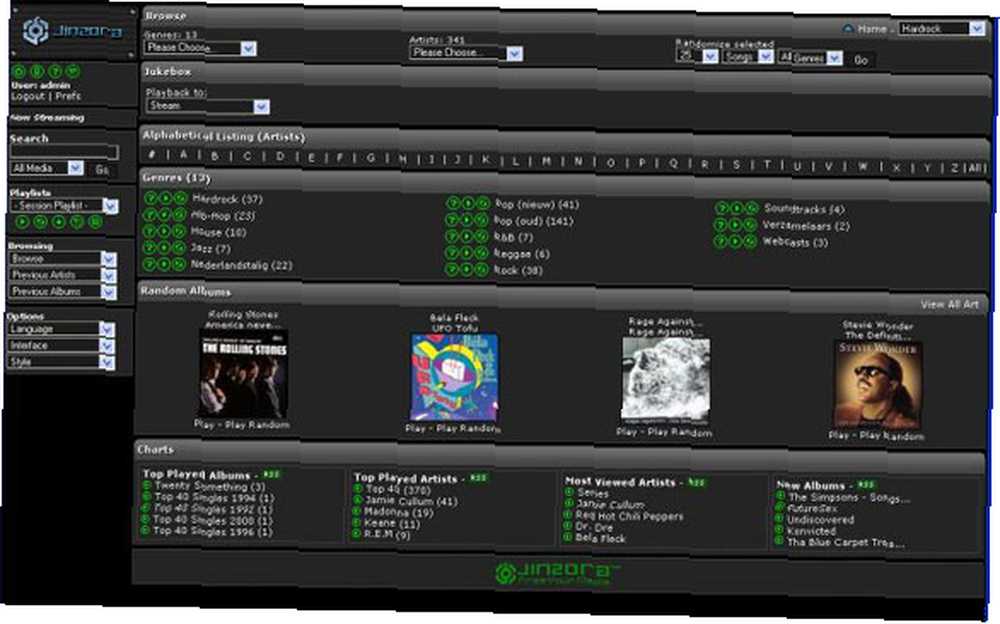This screenshot has width=1000, height=624.
Task: Jump to artists starting with A
Action: pos(184,154)
